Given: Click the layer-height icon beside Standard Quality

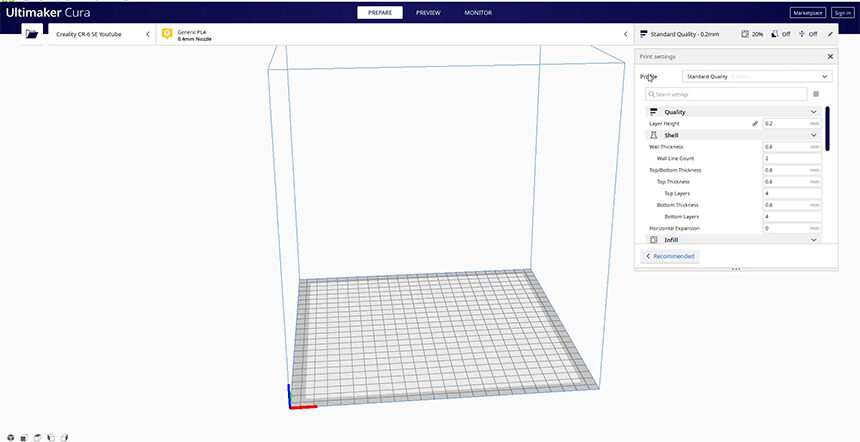Looking at the screenshot, I should pyautogui.click(x=644, y=34).
